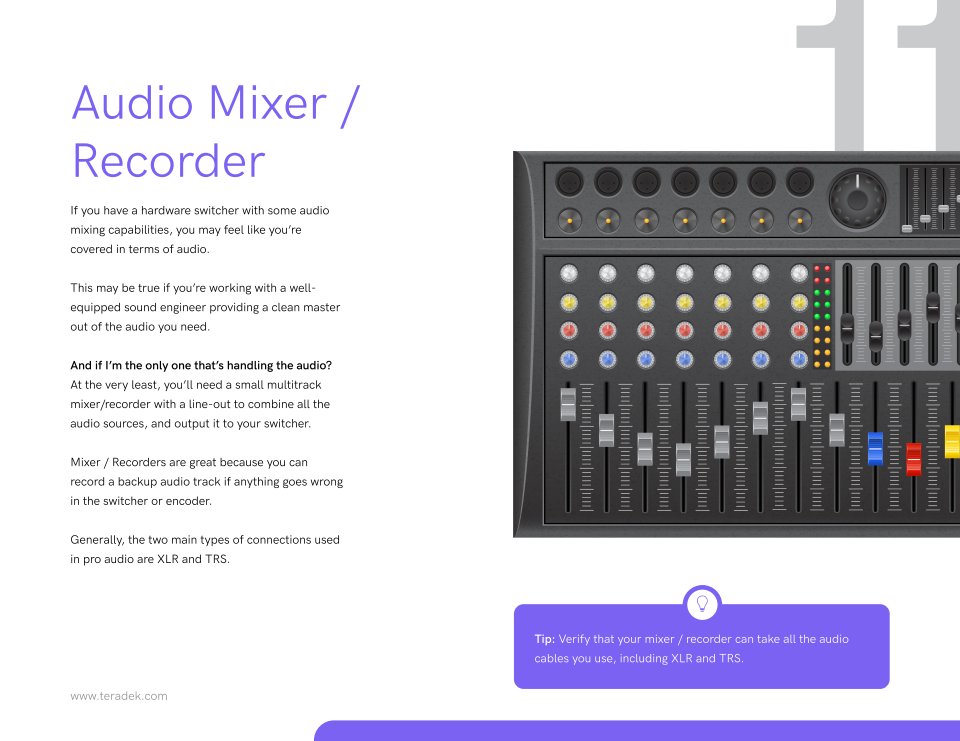Click the LED level meter column
The height and width of the screenshot is (741, 960).
822,317
